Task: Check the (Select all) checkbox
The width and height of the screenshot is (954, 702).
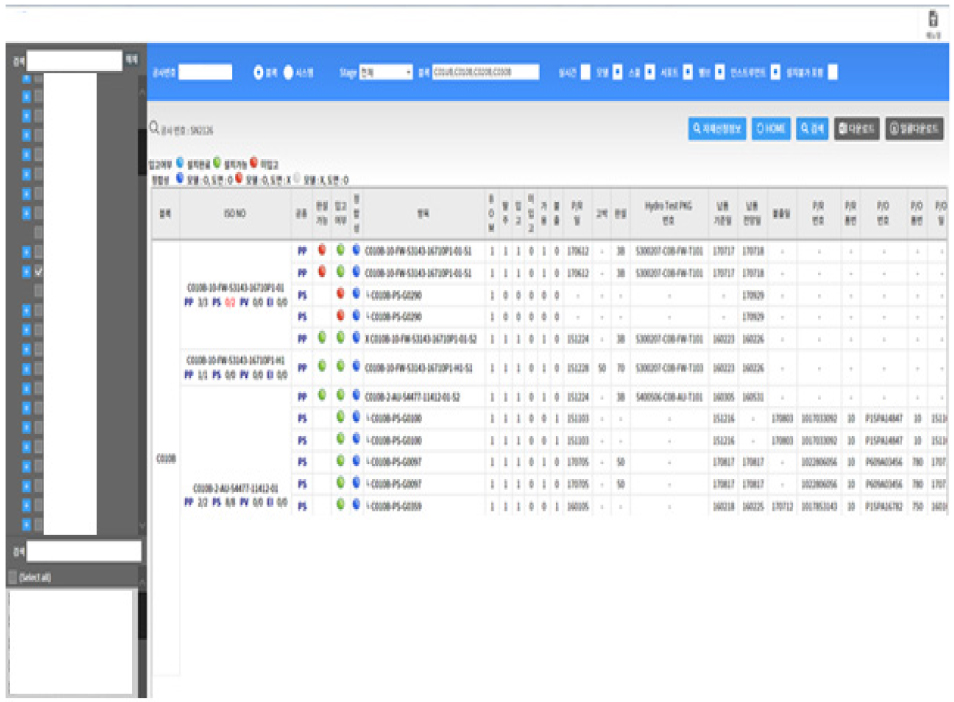Action: point(13,577)
